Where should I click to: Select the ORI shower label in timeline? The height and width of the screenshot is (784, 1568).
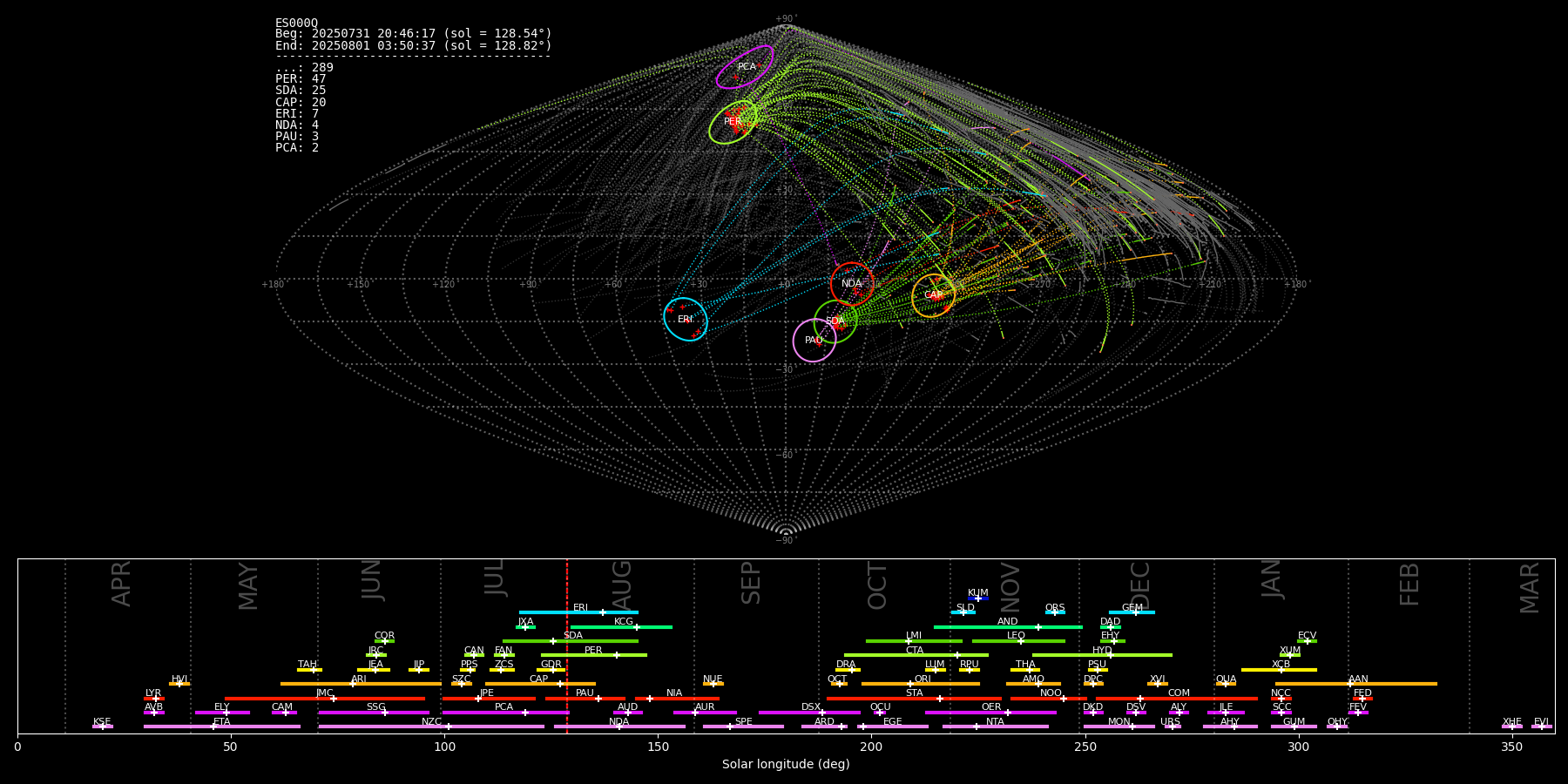tap(923, 679)
